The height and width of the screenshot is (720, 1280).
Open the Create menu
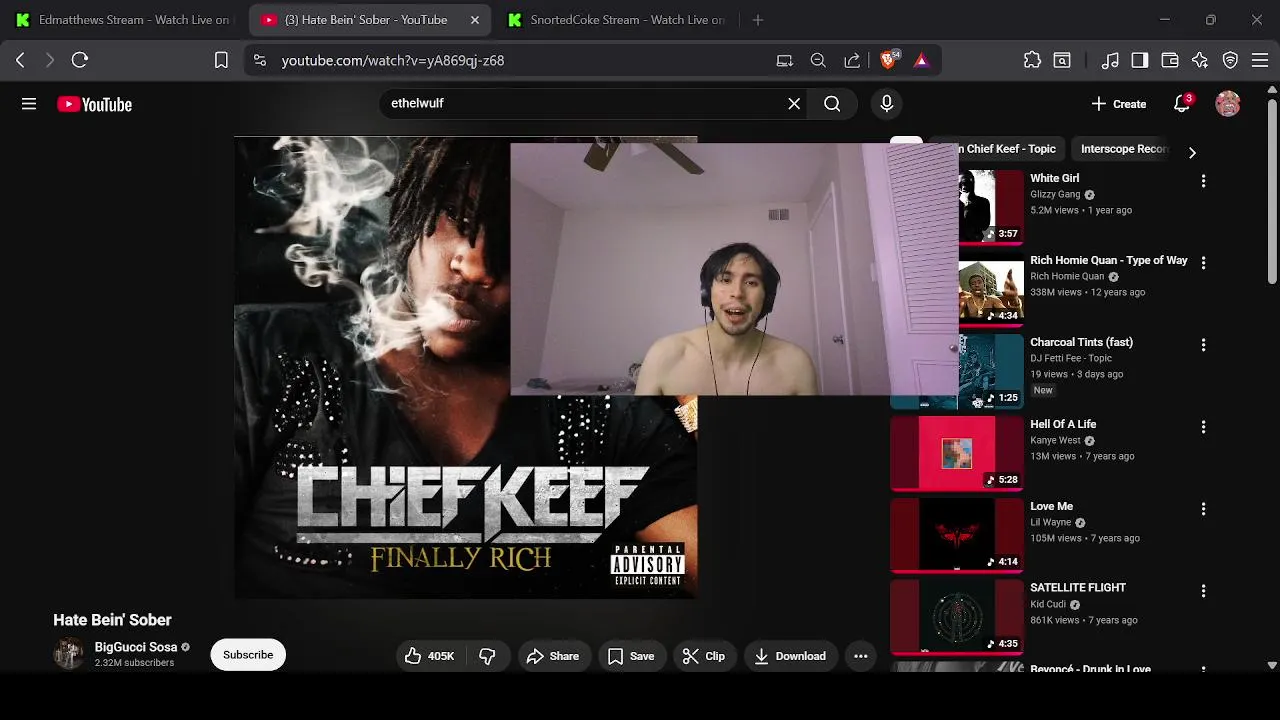point(1119,104)
